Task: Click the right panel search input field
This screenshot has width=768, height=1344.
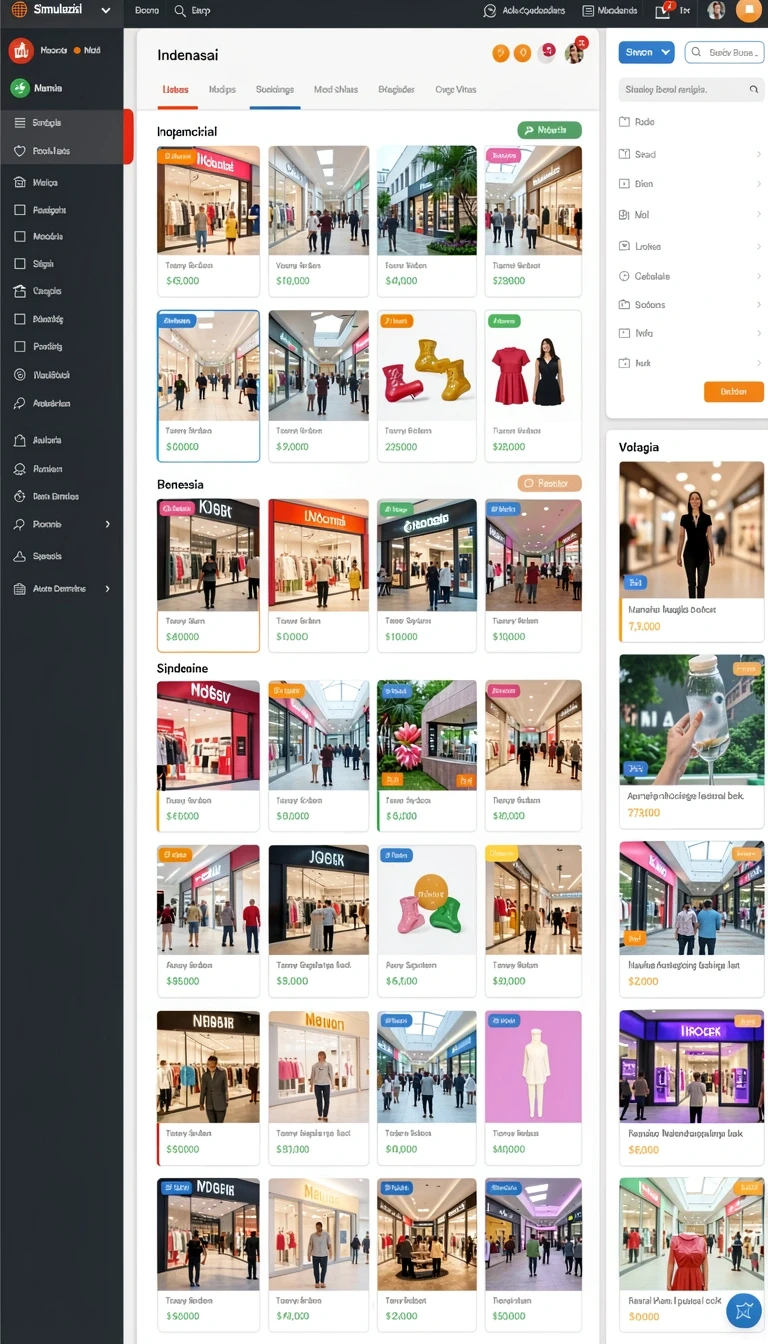Action: click(x=690, y=90)
